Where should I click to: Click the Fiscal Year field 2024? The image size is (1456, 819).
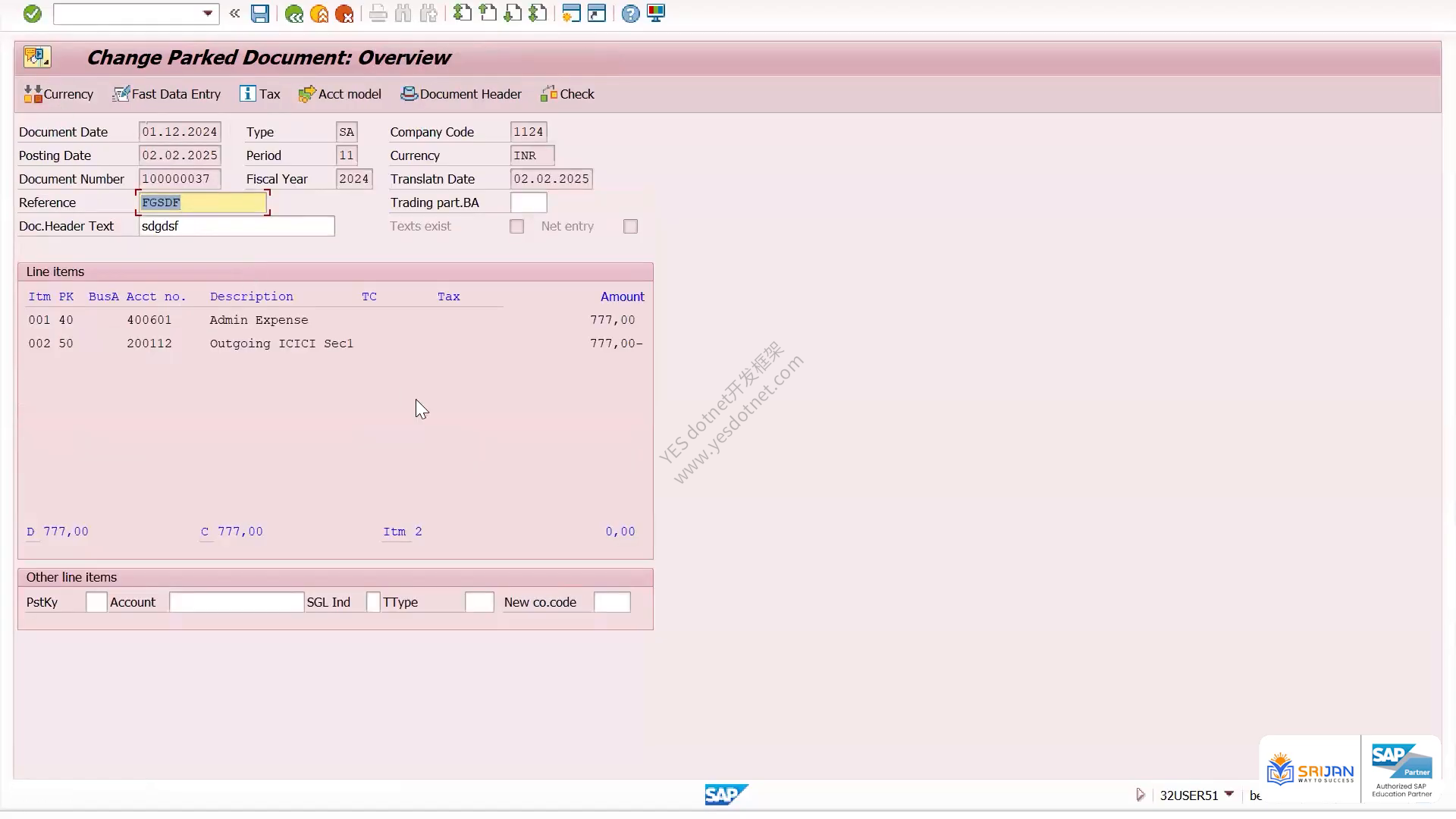tap(354, 179)
